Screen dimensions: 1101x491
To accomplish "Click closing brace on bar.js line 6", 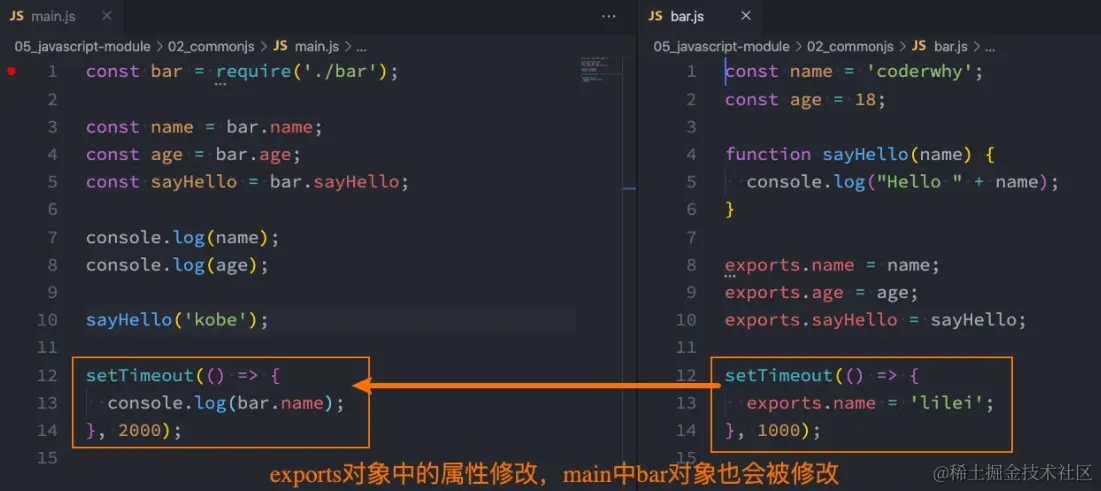I will [x=730, y=209].
